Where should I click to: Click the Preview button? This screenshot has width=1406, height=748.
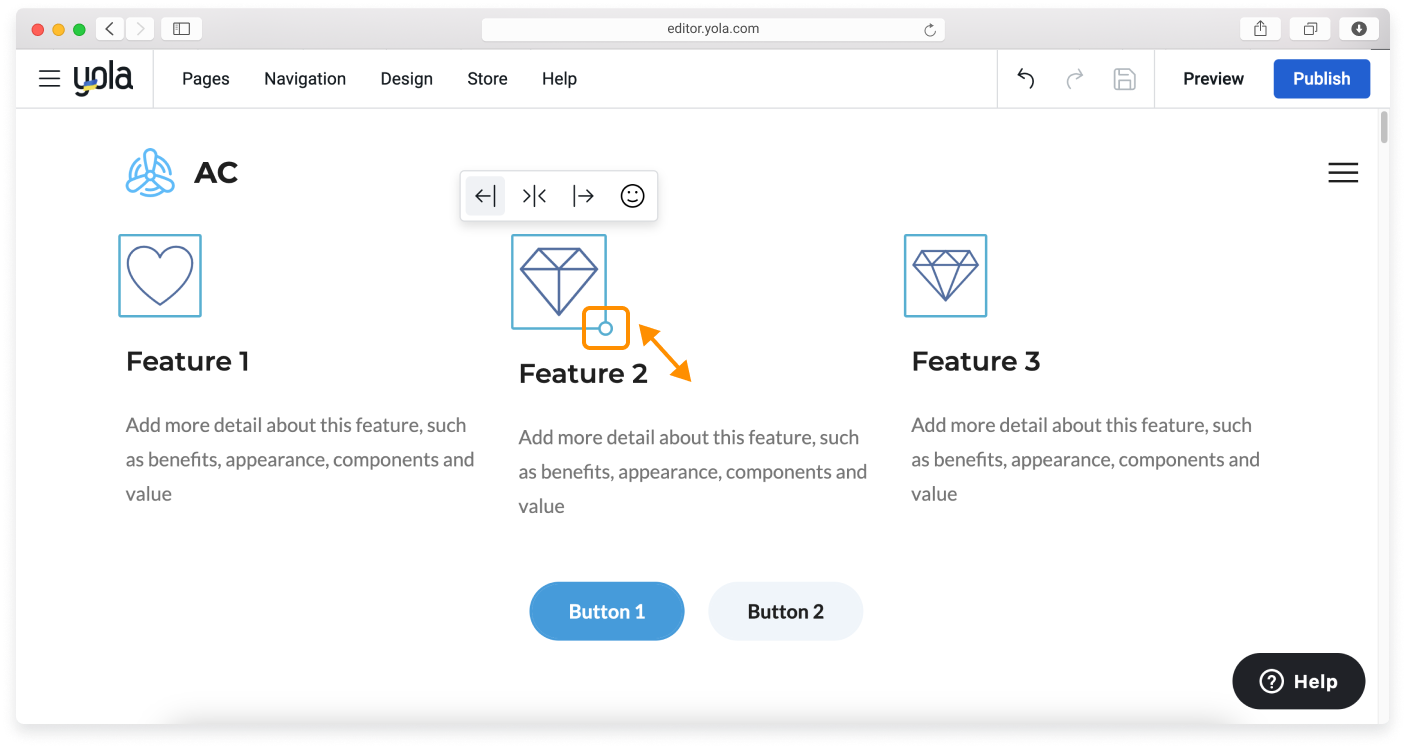tap(1213, 79)
